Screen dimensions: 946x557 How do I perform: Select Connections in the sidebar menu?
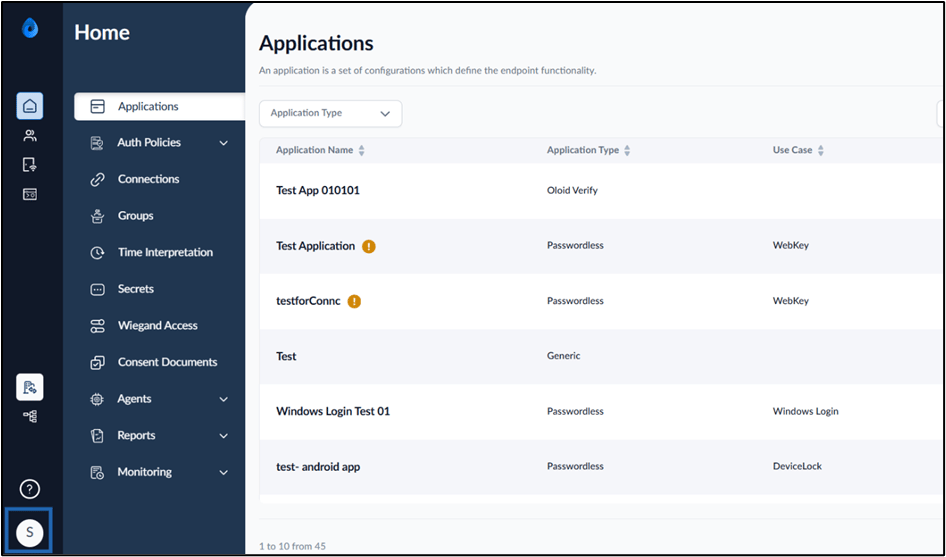click(148, 179)
